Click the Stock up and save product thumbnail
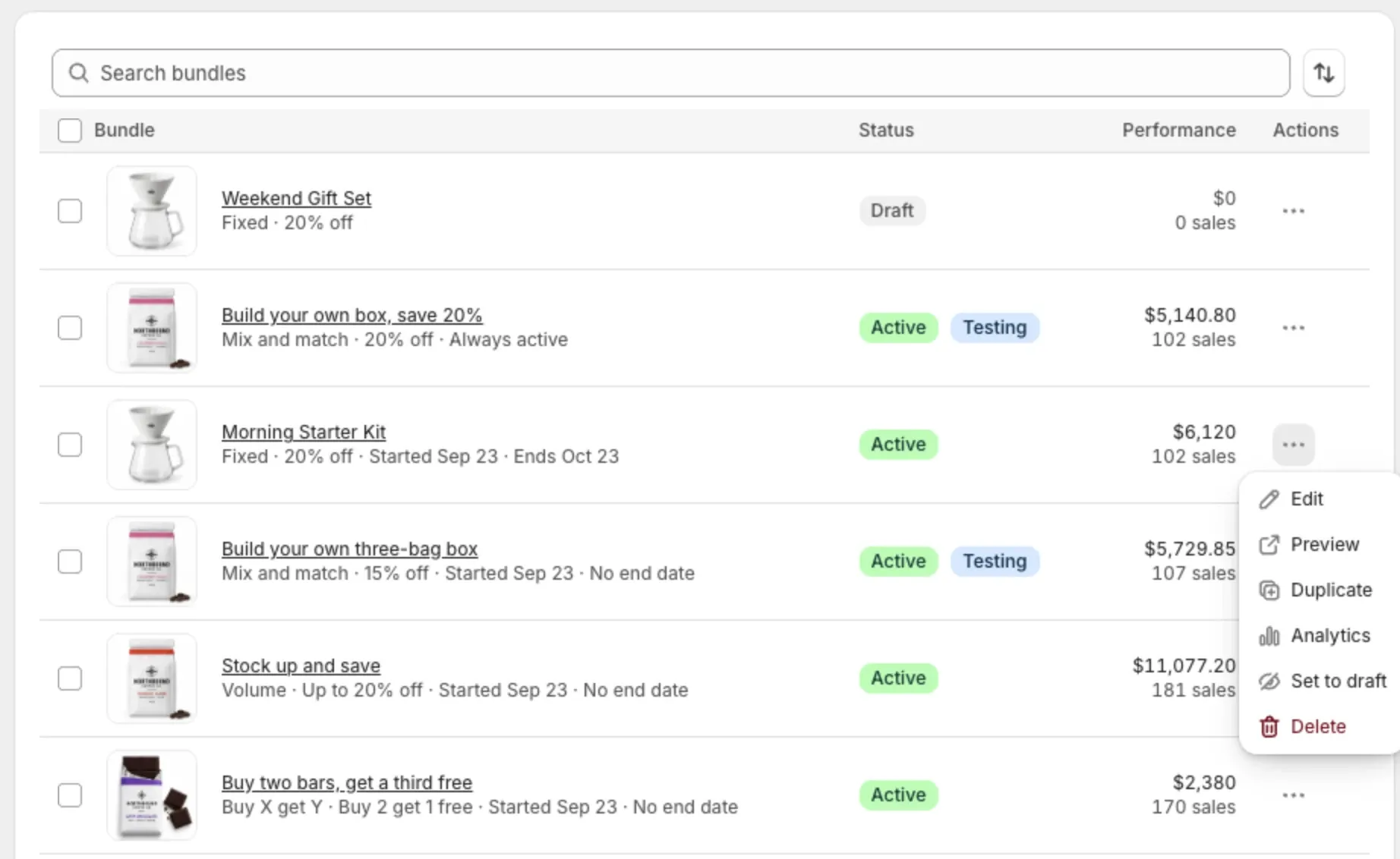Image resolution: width=1400 pixels, height=859 pixels. 152,678
